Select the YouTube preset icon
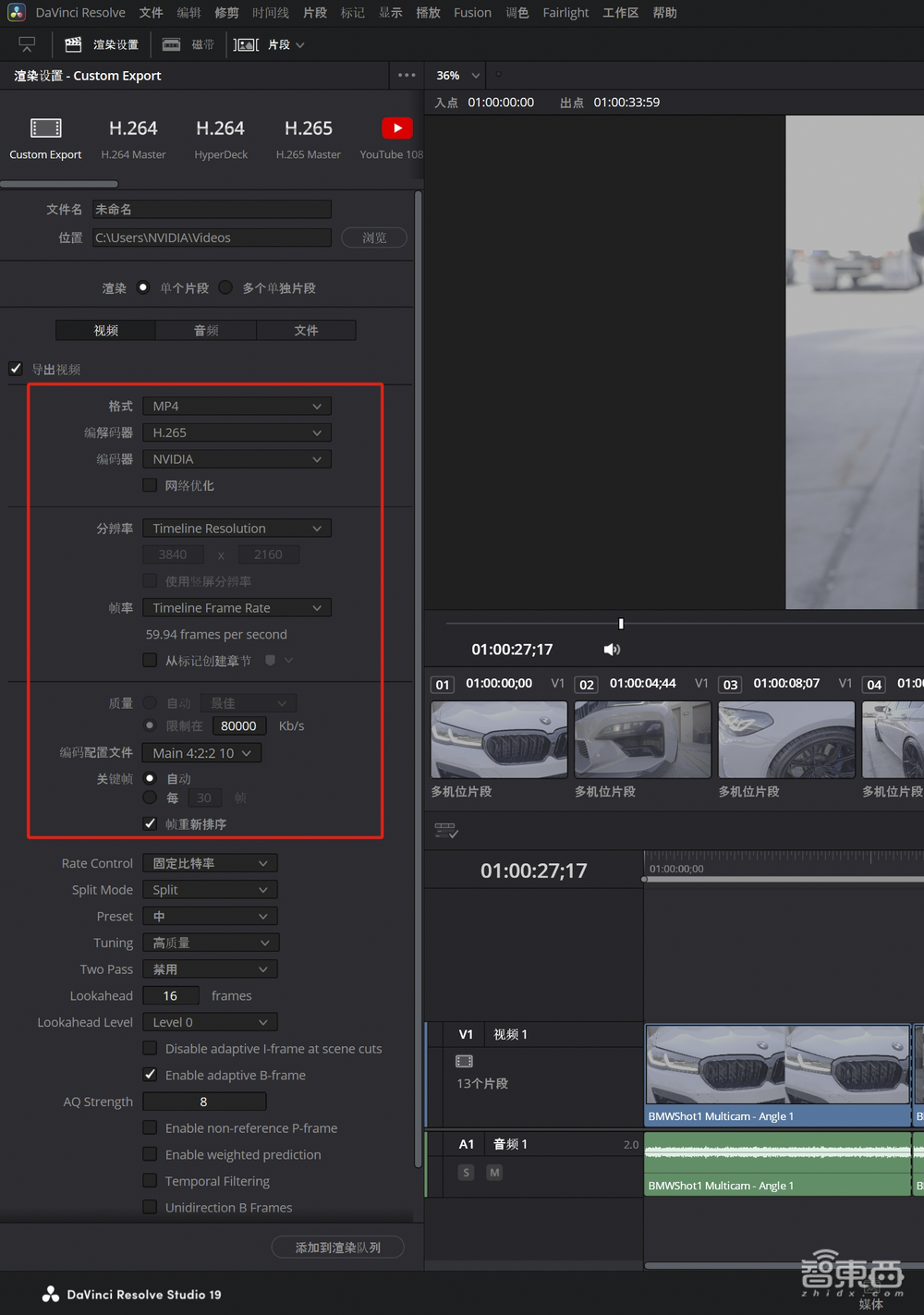 coord(396,128)
